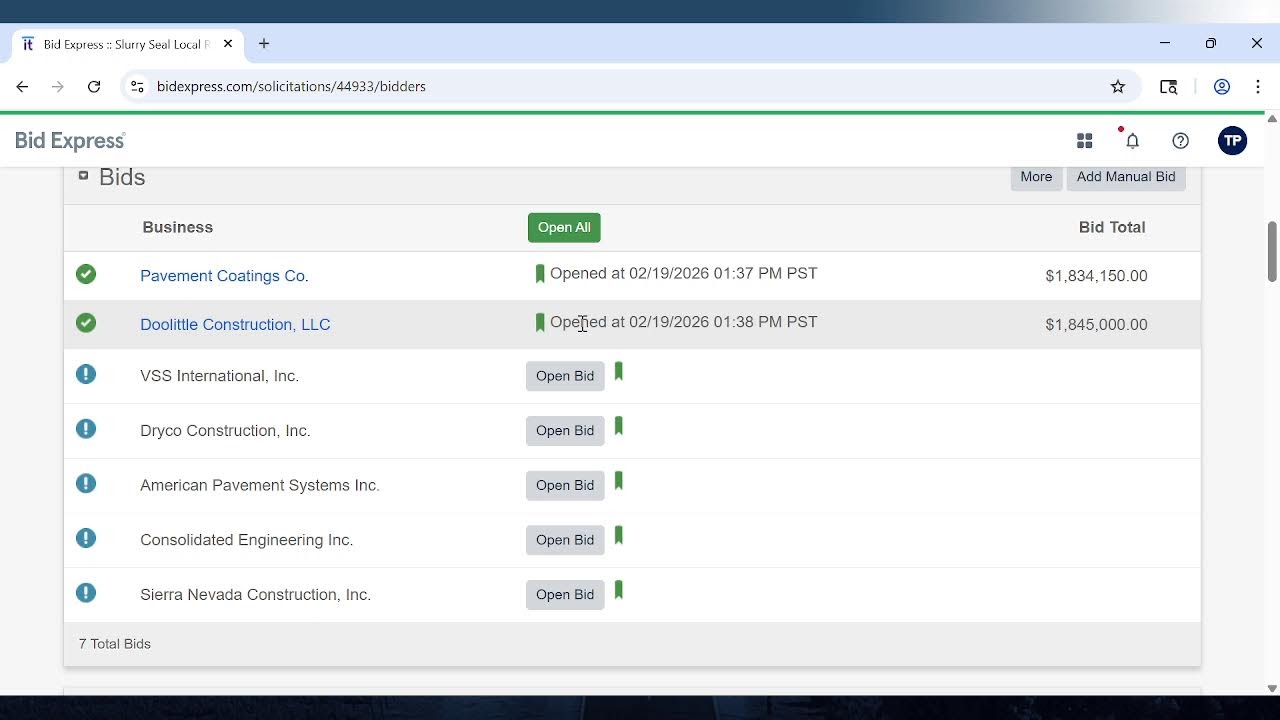The height and width of the screenshot is (720, 1280).
Task: Click the Consolidated Engineering Inc. name
Action: (247, 540)
